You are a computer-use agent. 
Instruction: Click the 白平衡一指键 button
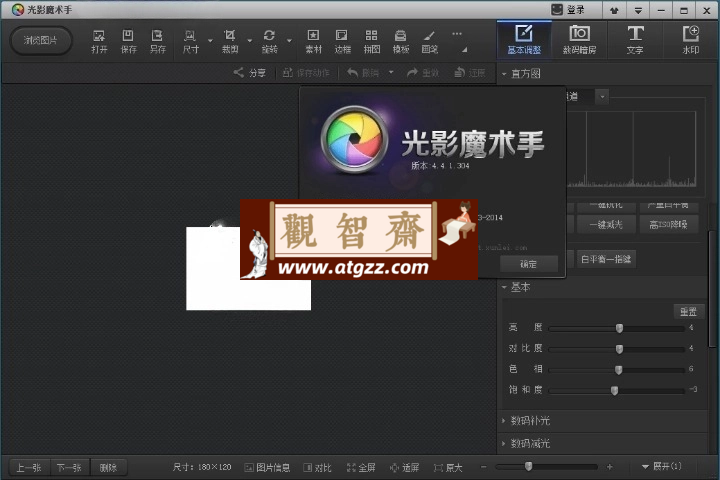pyautogui.click(x=606, y=259)
